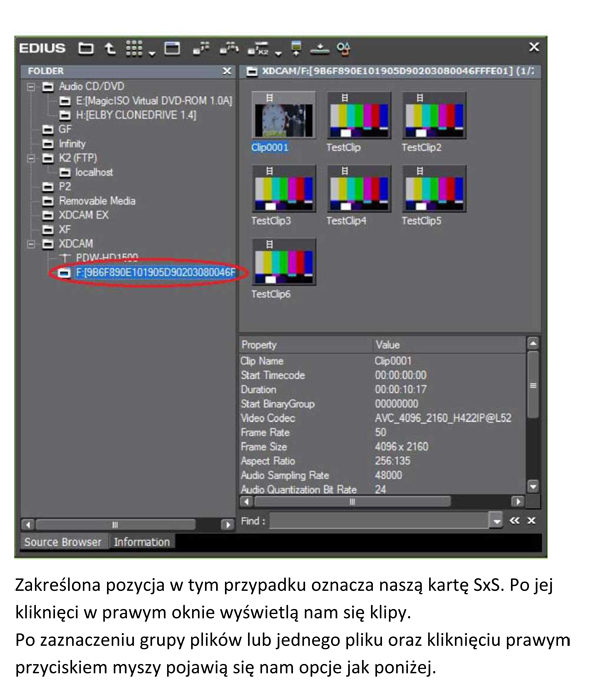Screen dimensions: 600x683
Task: Collapse the Find bar with double arrow
Action: (514, 521)
